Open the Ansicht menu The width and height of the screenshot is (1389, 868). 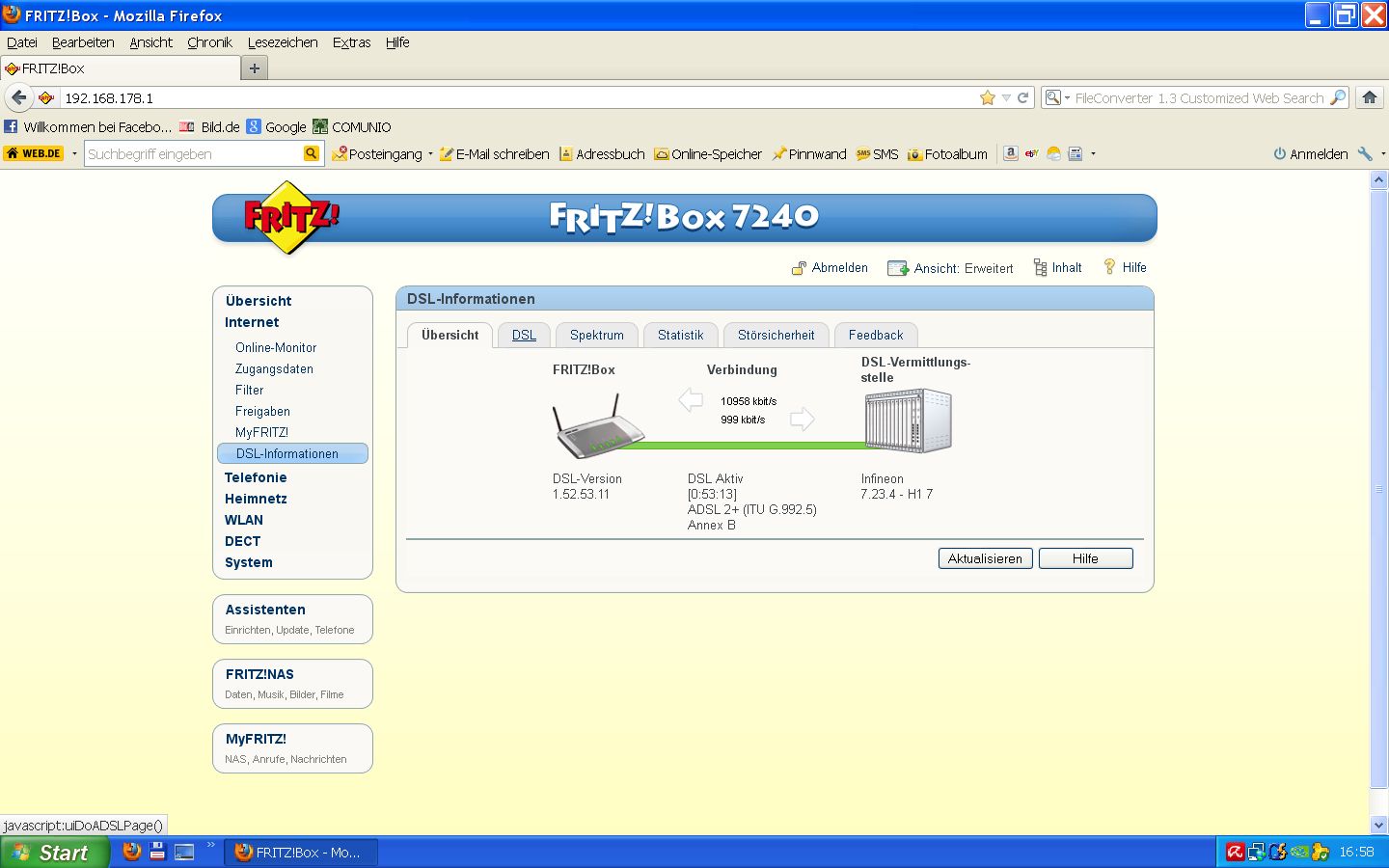pyautogui.click(x=151, y=42)
